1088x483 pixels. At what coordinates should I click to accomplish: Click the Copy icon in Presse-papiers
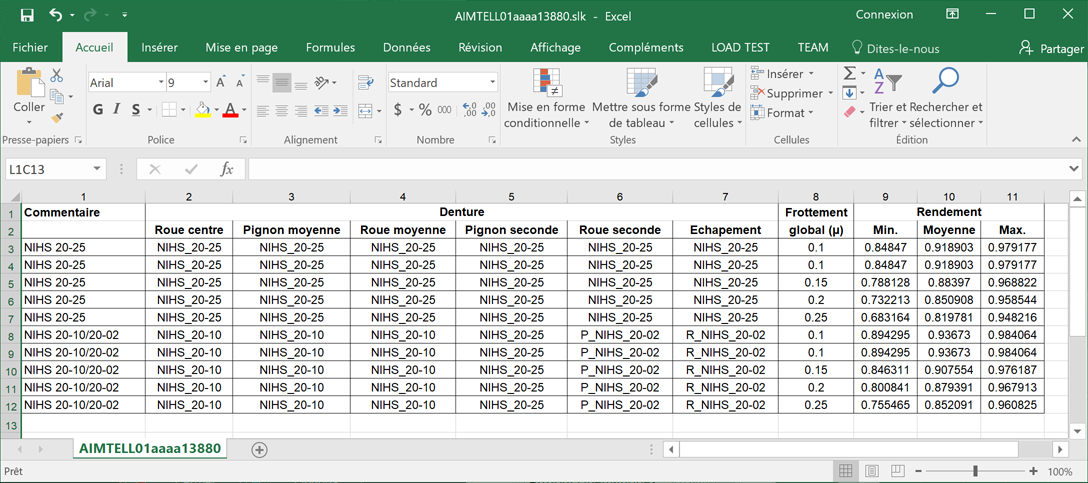(x=56, y=96)
